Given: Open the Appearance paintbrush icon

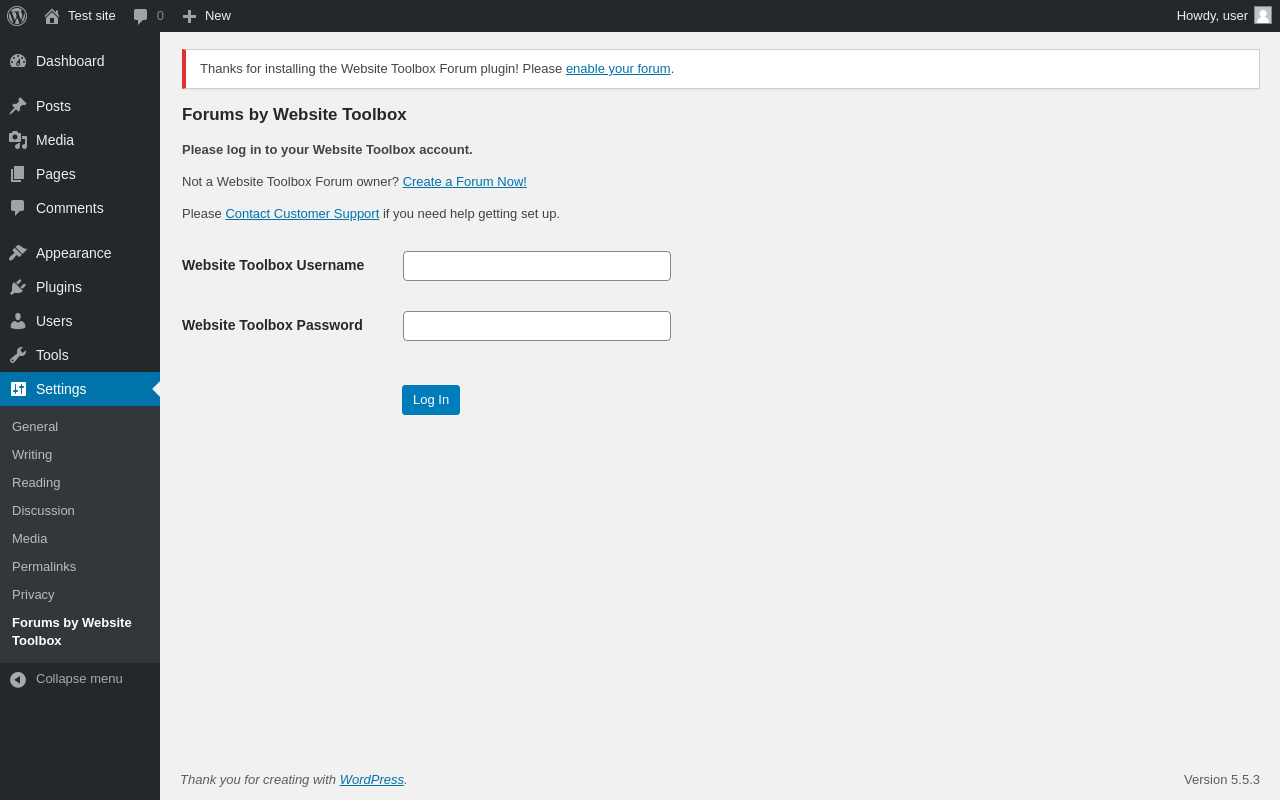Looking at the screenshot, I should pos(18,253).
